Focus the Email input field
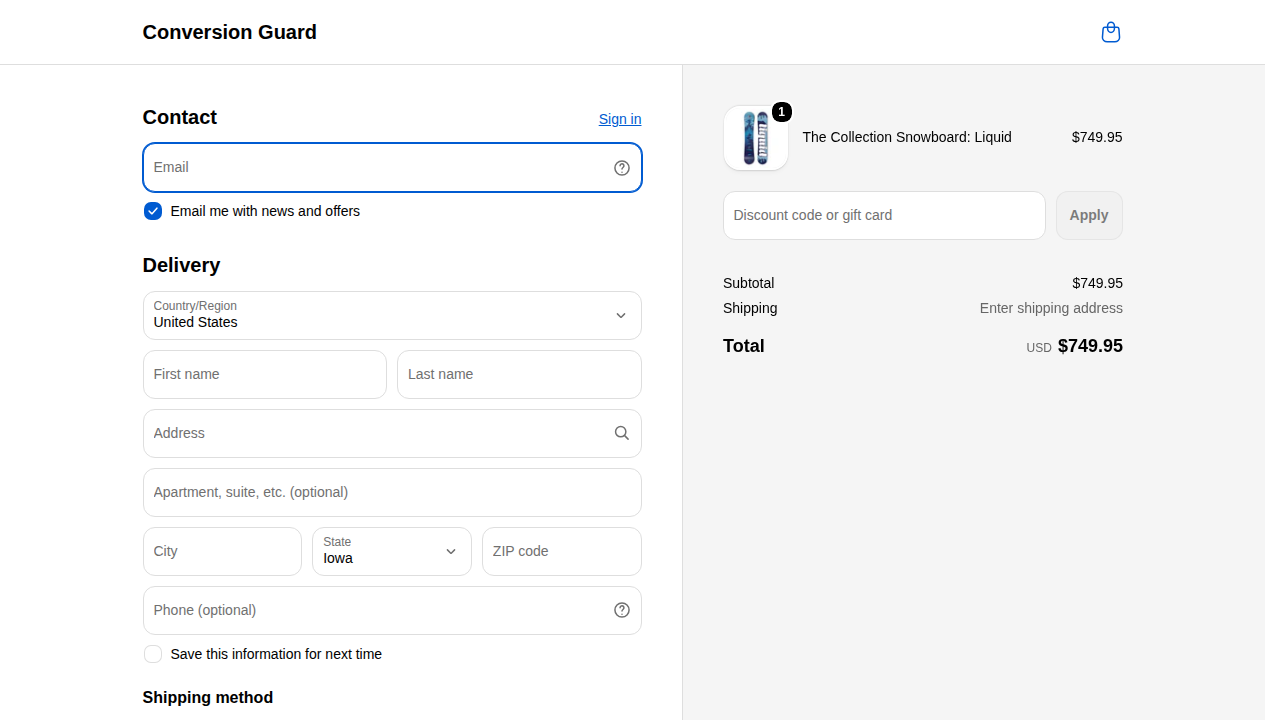This screenshot has width=1280, height=720. 392,168
